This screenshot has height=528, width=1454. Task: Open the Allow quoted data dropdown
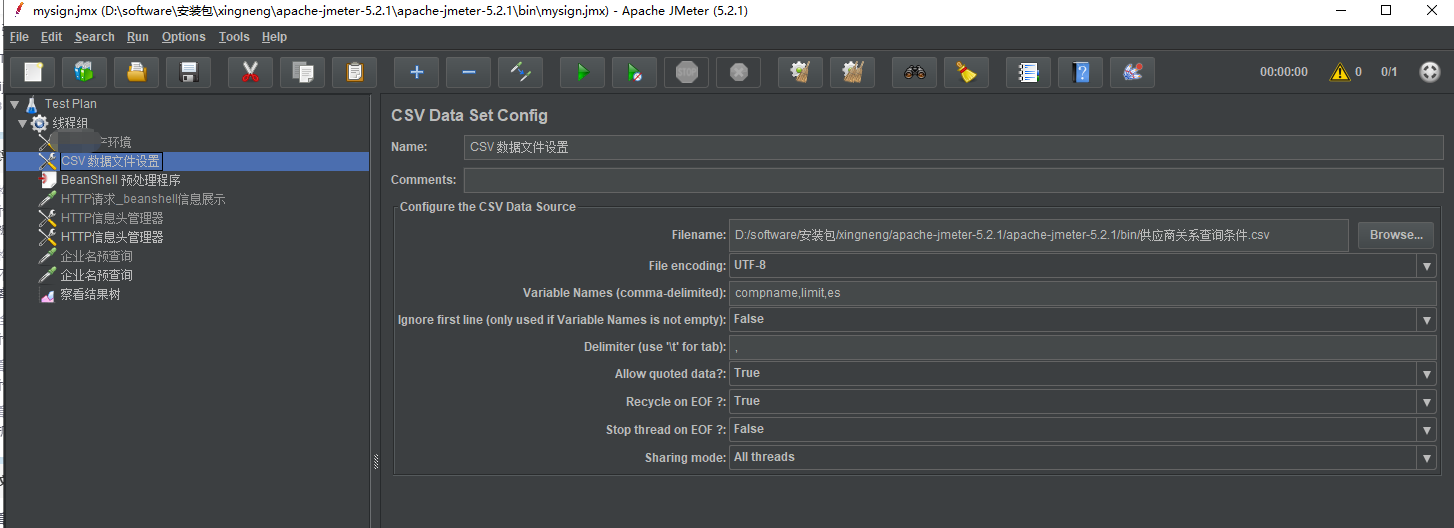click(x=1426, y=374)
